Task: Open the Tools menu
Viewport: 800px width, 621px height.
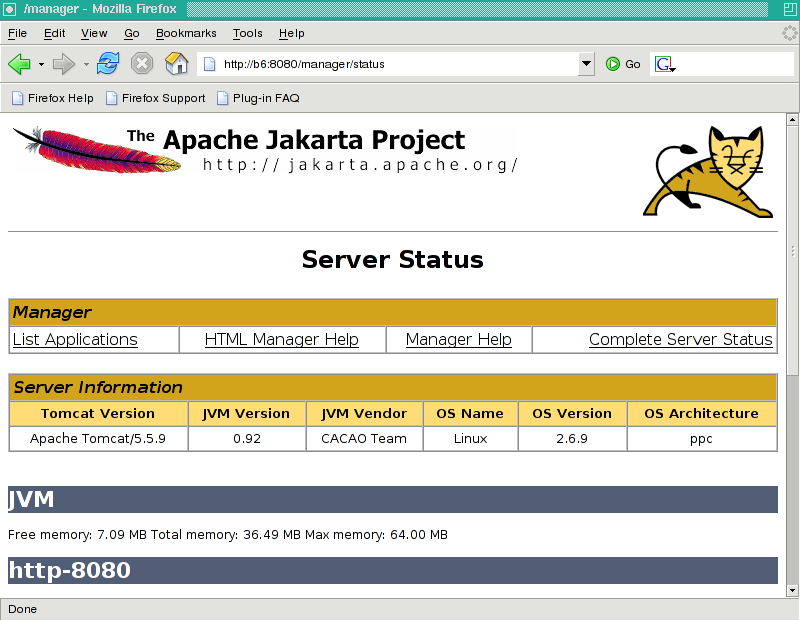Action: point(247,33)
